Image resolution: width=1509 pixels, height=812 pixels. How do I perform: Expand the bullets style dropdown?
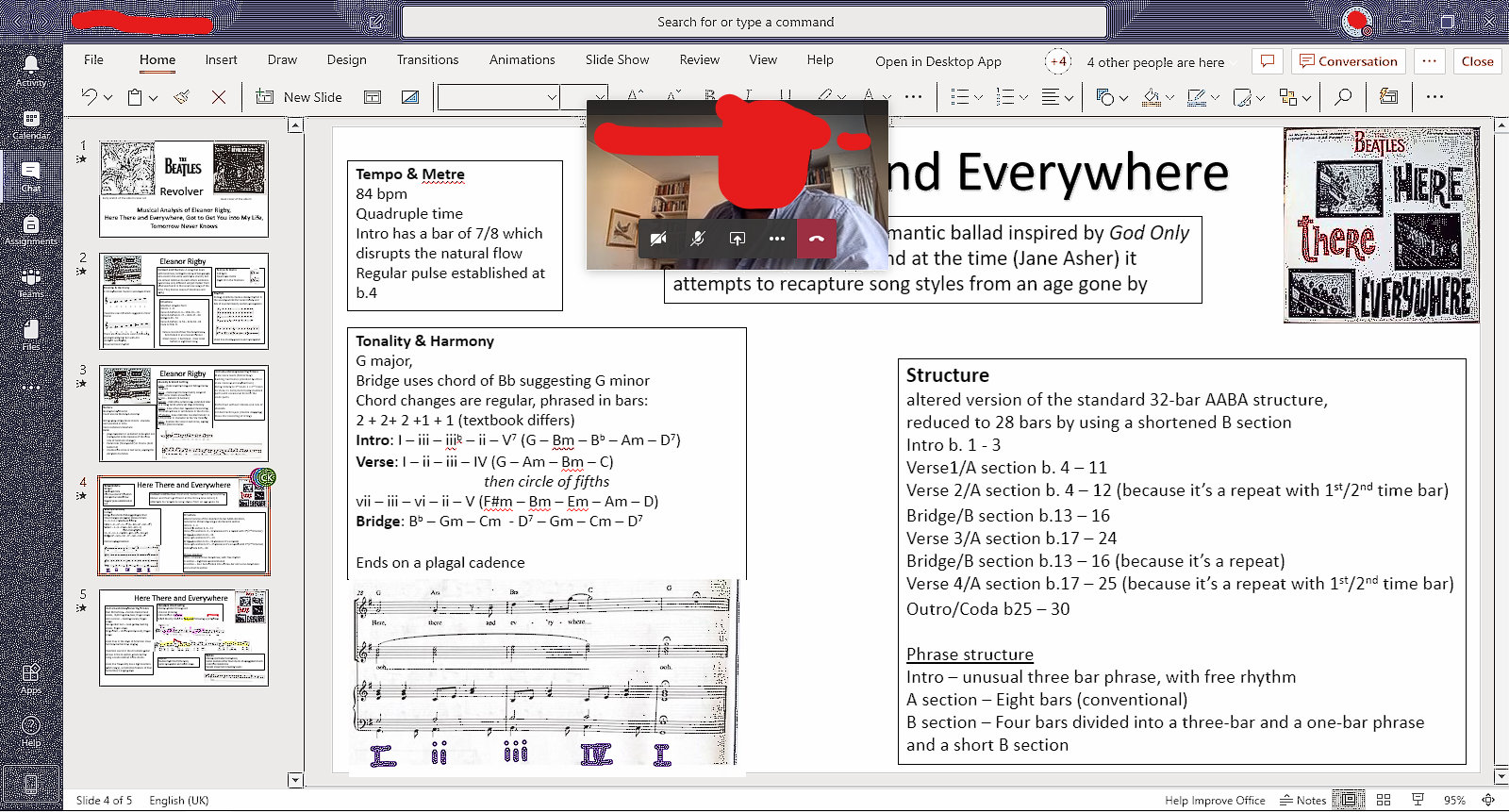tap(978, 97)
